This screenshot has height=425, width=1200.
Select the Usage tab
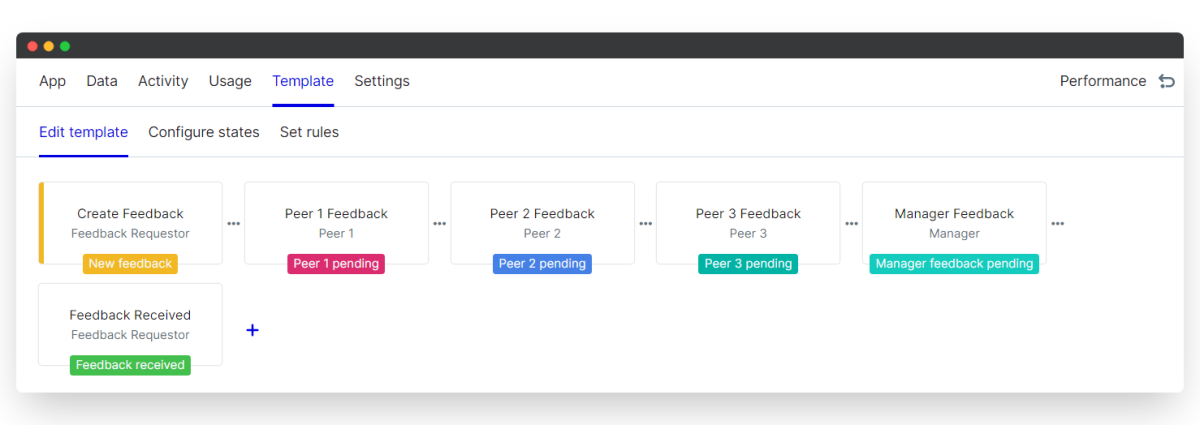tap(230, 81)
